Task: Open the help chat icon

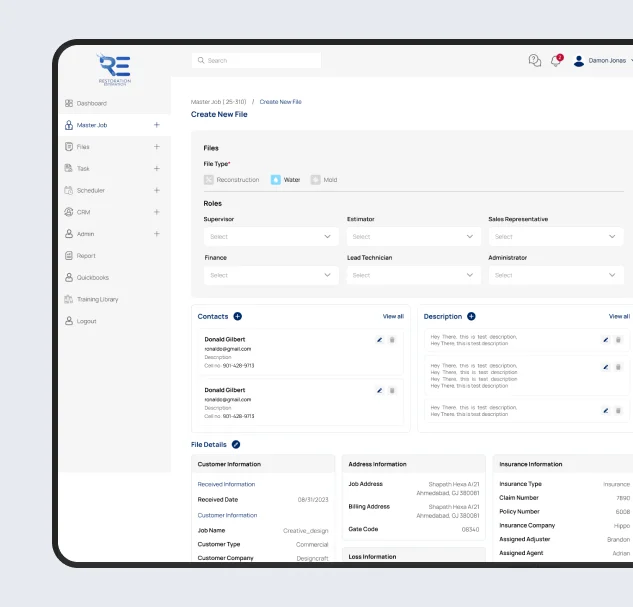Action: (534, 61)
